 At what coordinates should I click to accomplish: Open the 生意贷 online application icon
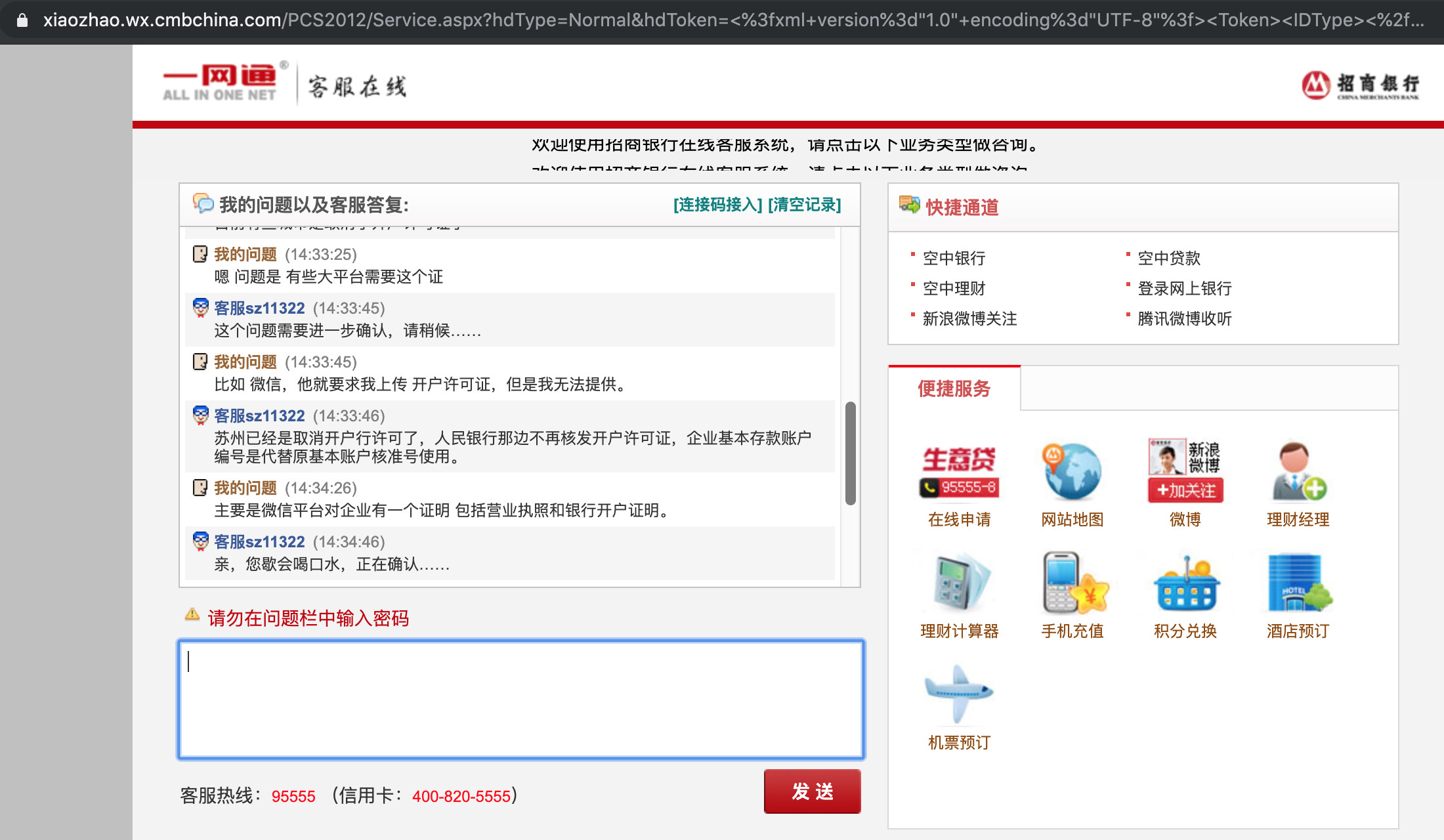(959, 472)
